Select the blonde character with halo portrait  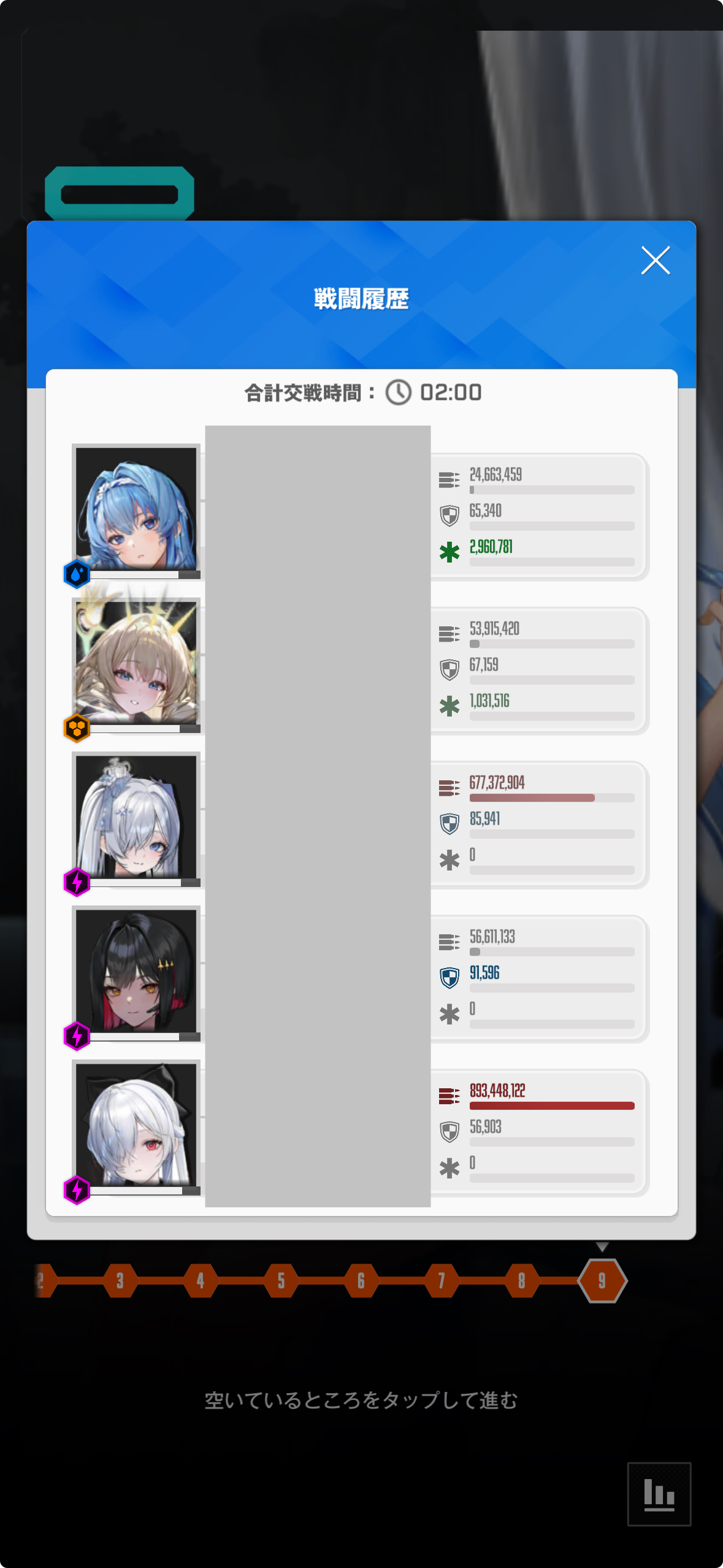pos(136,663)
